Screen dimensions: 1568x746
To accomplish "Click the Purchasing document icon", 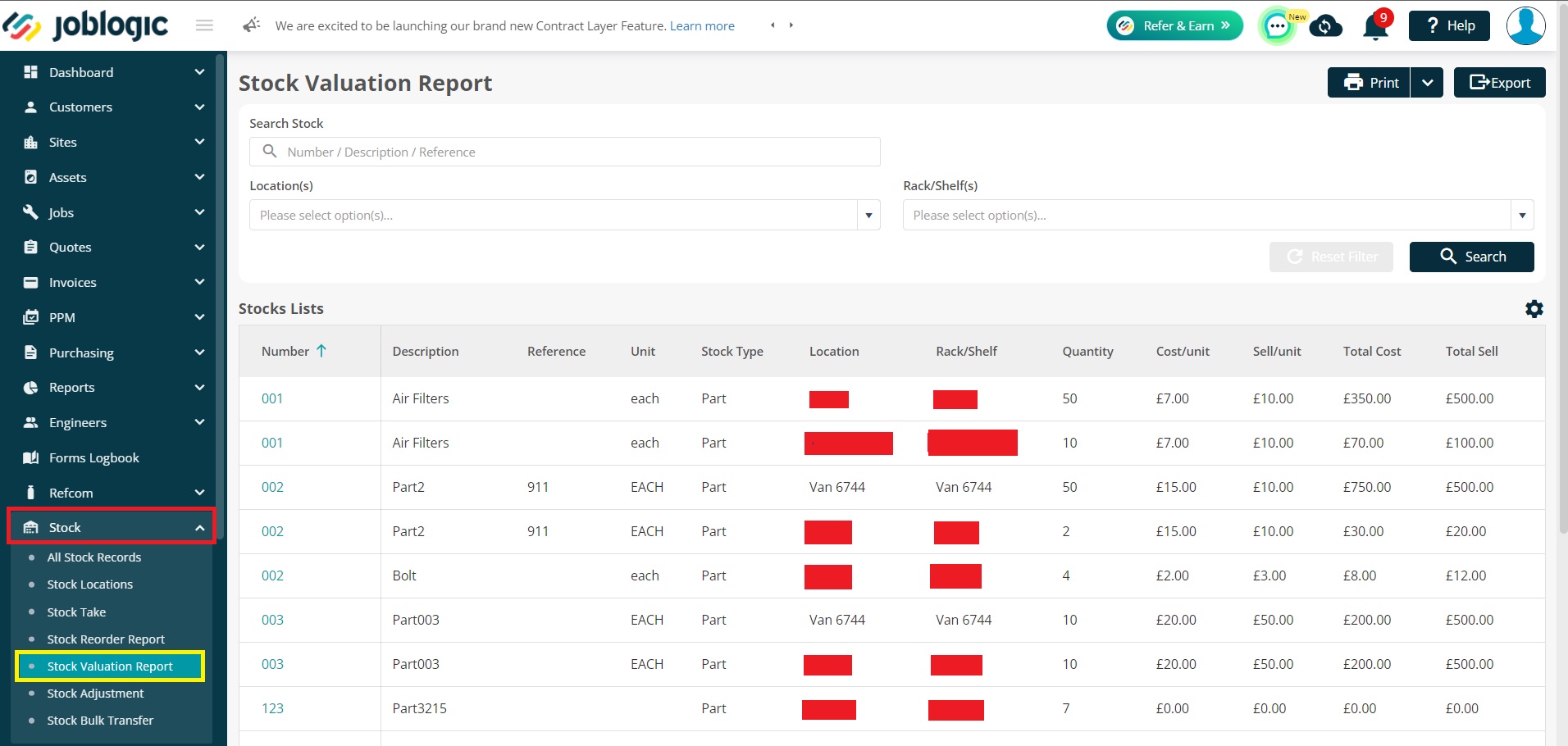I will tap(31, 353).
